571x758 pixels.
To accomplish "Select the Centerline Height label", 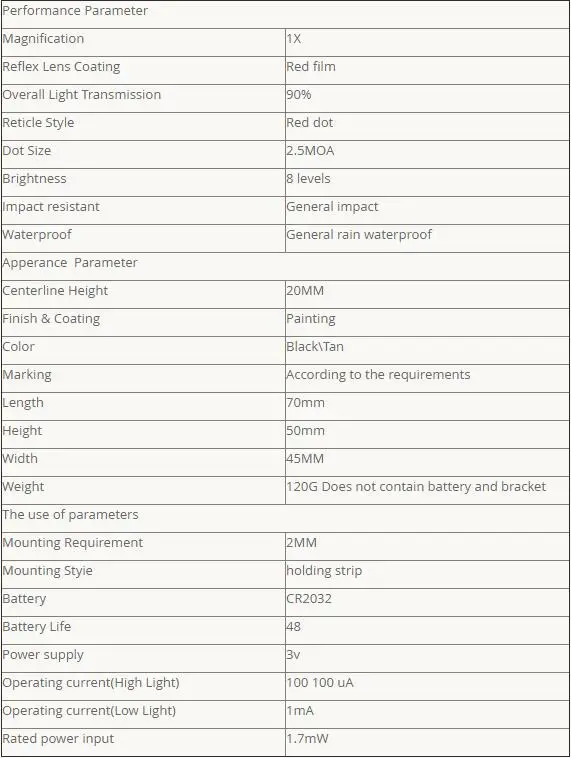I will pos(55,291).
